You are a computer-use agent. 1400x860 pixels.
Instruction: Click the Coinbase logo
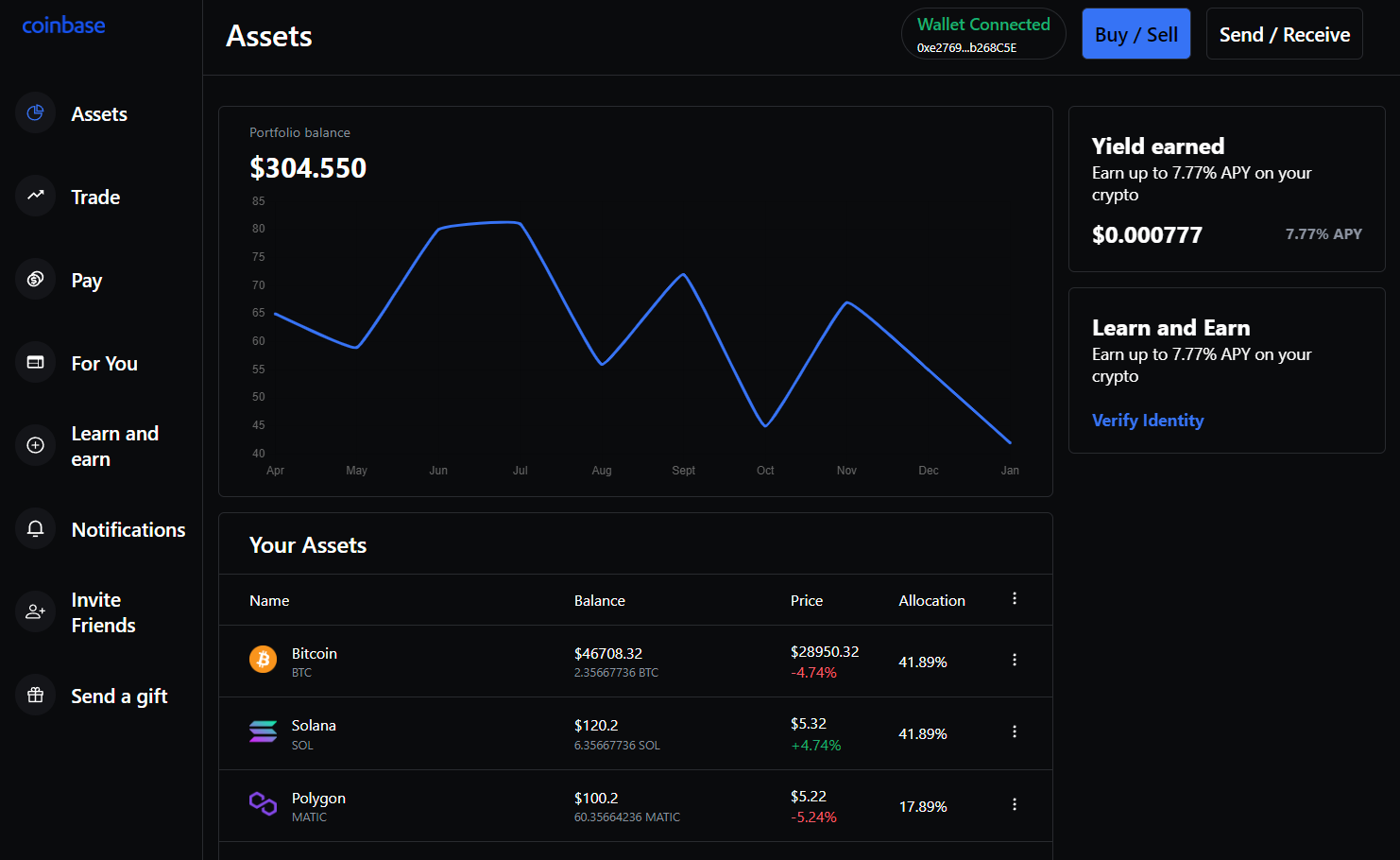63,26
